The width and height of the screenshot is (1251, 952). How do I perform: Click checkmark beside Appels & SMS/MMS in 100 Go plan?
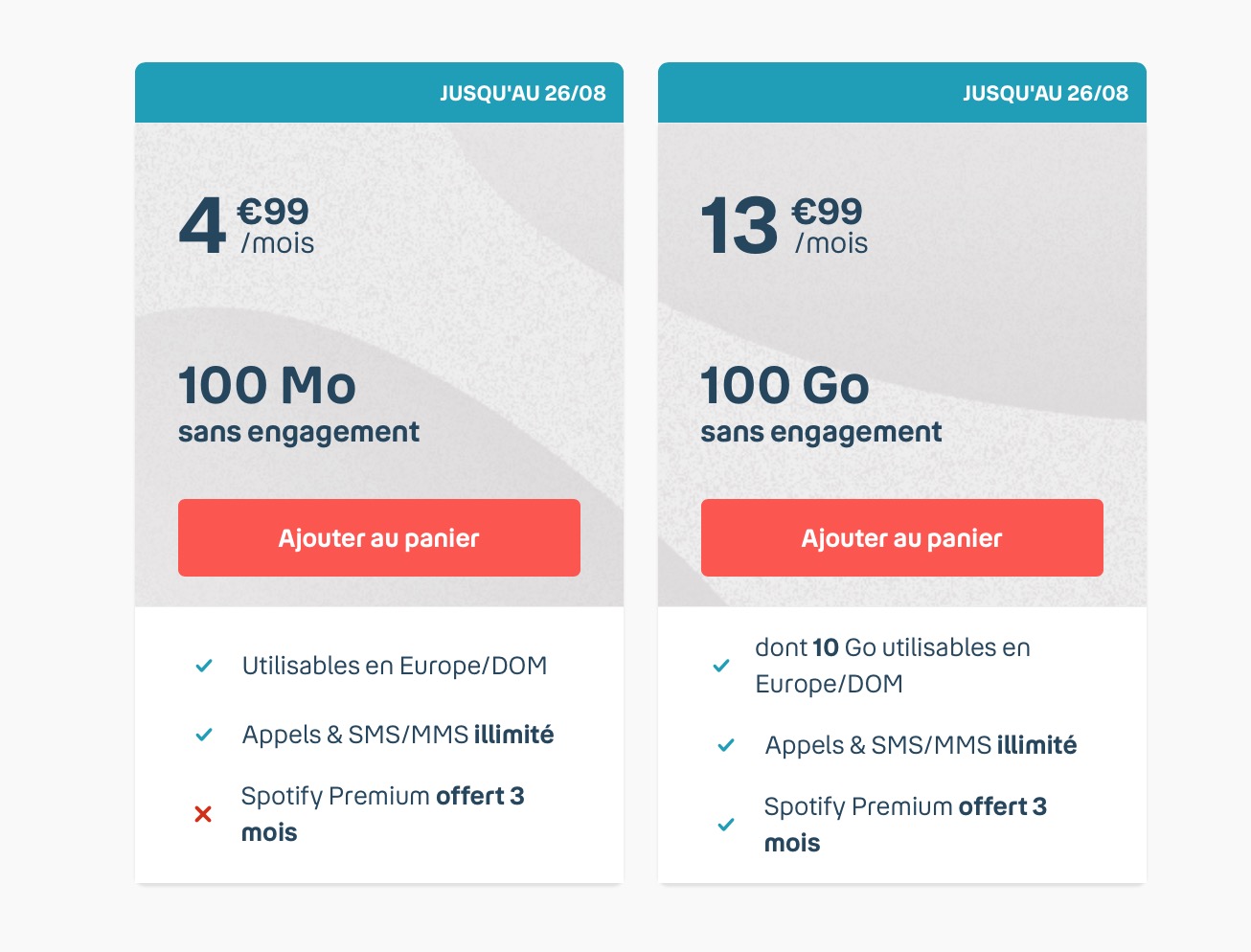coord(726,745)
